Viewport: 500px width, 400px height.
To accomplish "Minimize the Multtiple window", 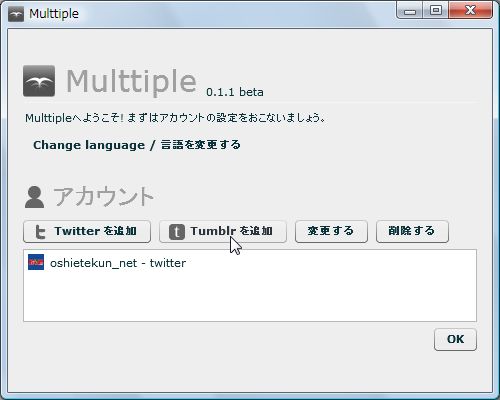I will 410,11.
